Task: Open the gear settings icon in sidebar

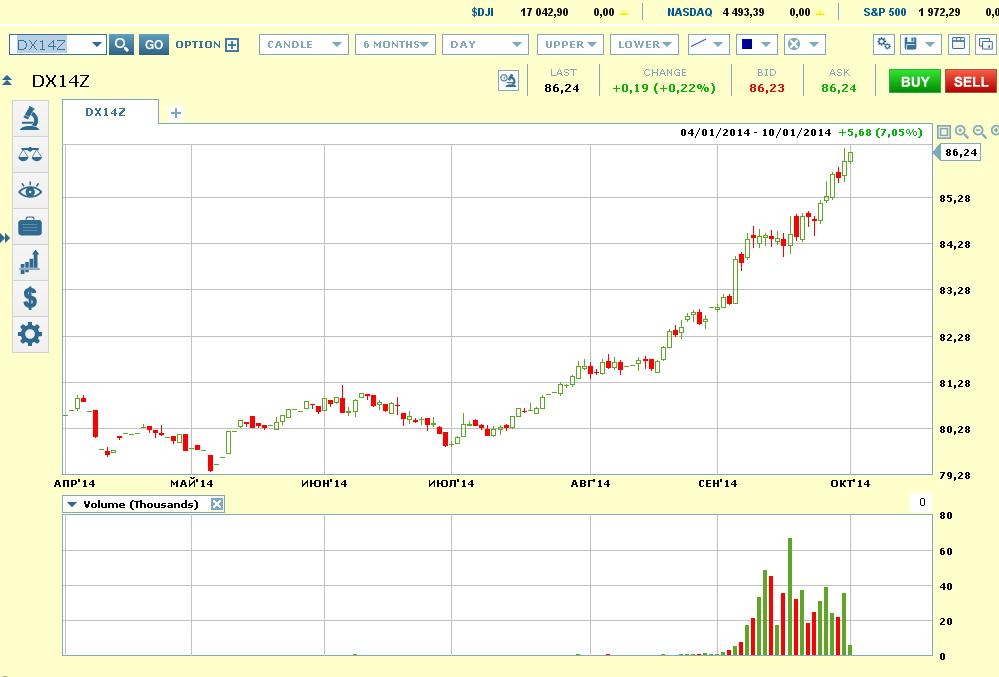Action: coord(30,334)
